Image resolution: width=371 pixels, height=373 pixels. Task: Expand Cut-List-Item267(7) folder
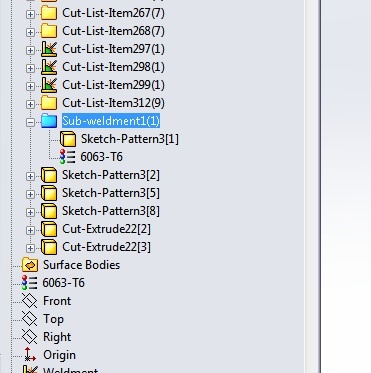30,14
